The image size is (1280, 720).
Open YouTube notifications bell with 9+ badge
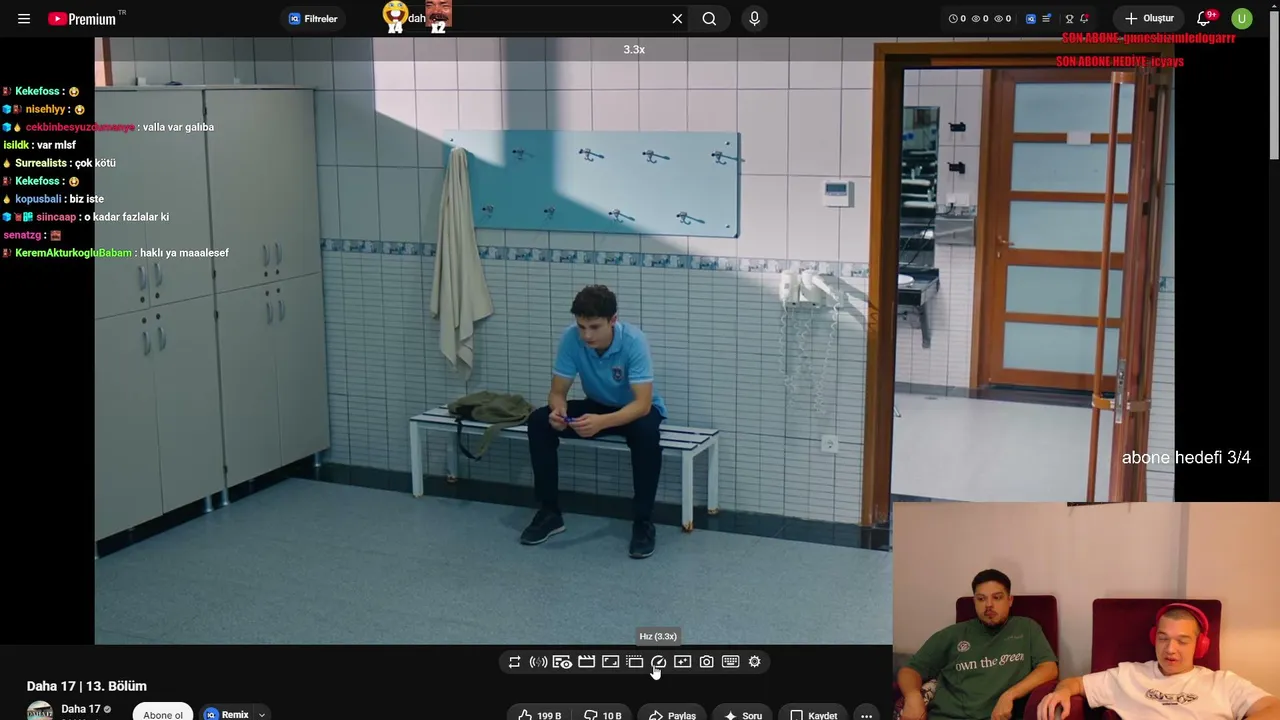click(x=1204, y=19)
